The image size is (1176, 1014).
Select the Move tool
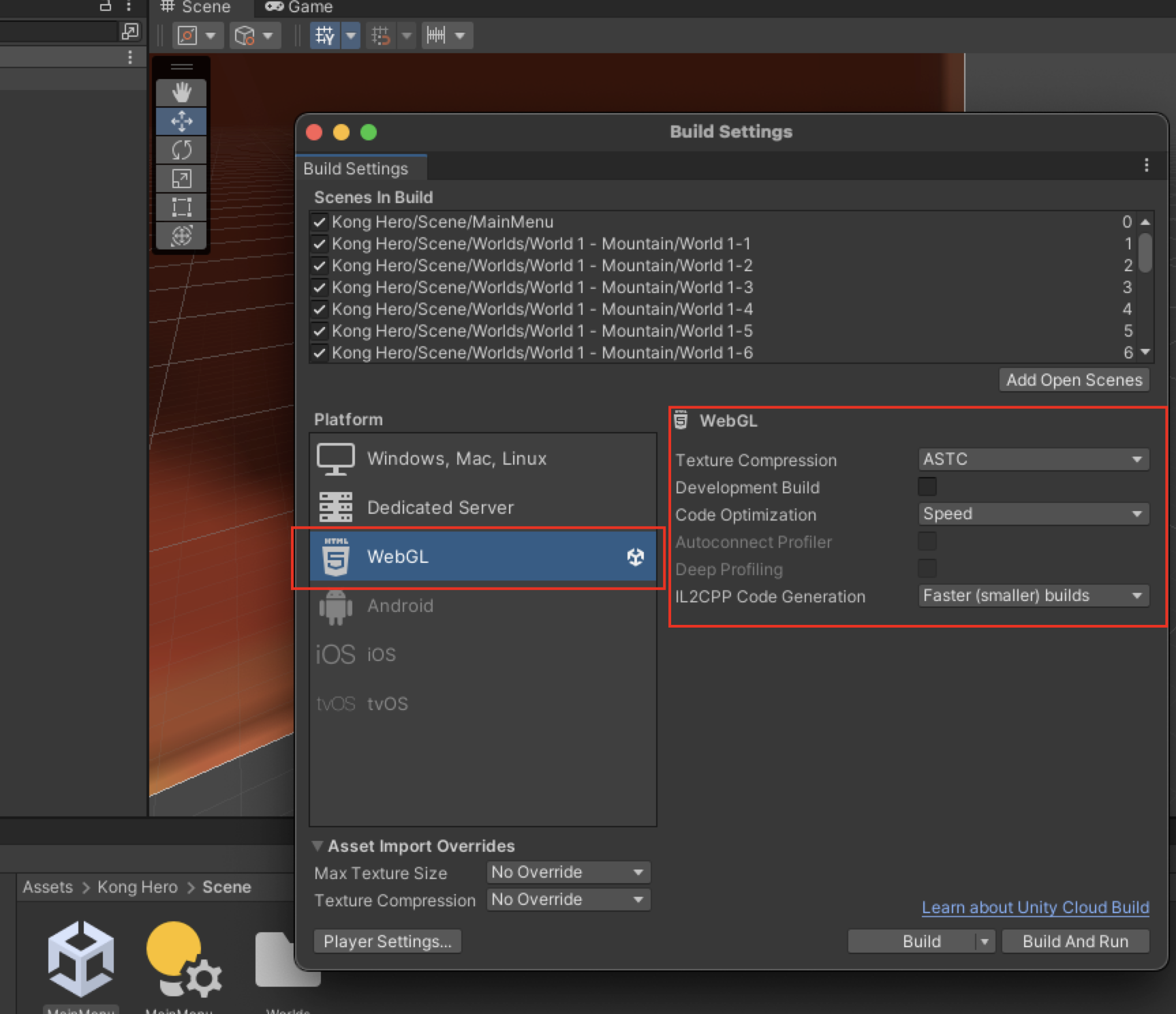point(181,121)
